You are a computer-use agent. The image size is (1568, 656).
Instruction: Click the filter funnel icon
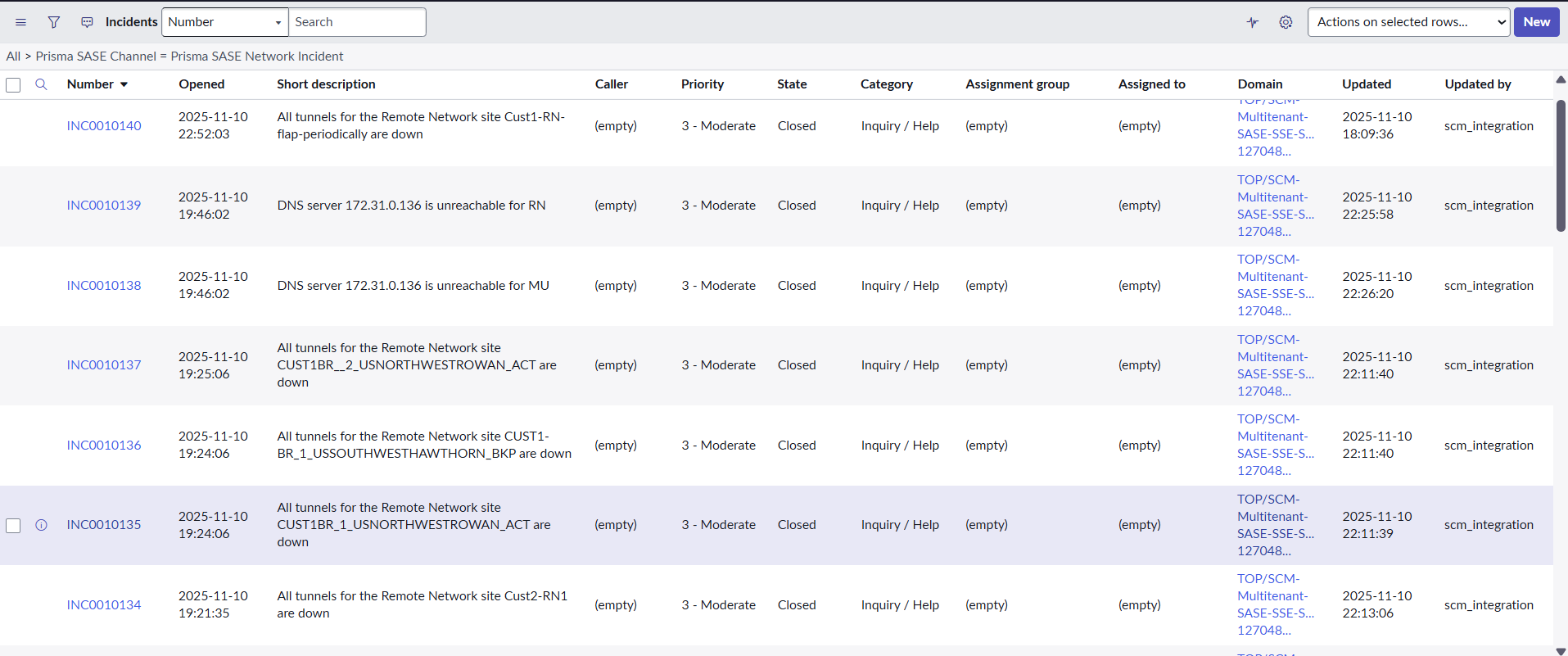(x=54, y=22)
